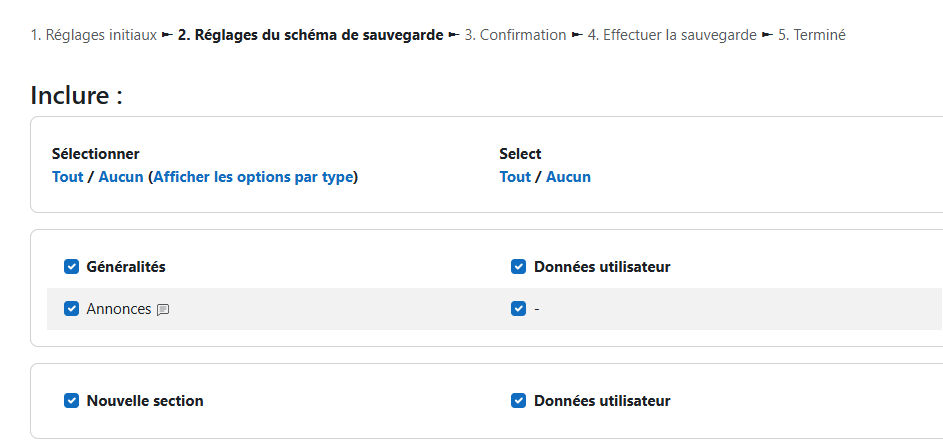943x440 pixels.
Task: Click Aucun under Select heading
Action: point(568,177)
